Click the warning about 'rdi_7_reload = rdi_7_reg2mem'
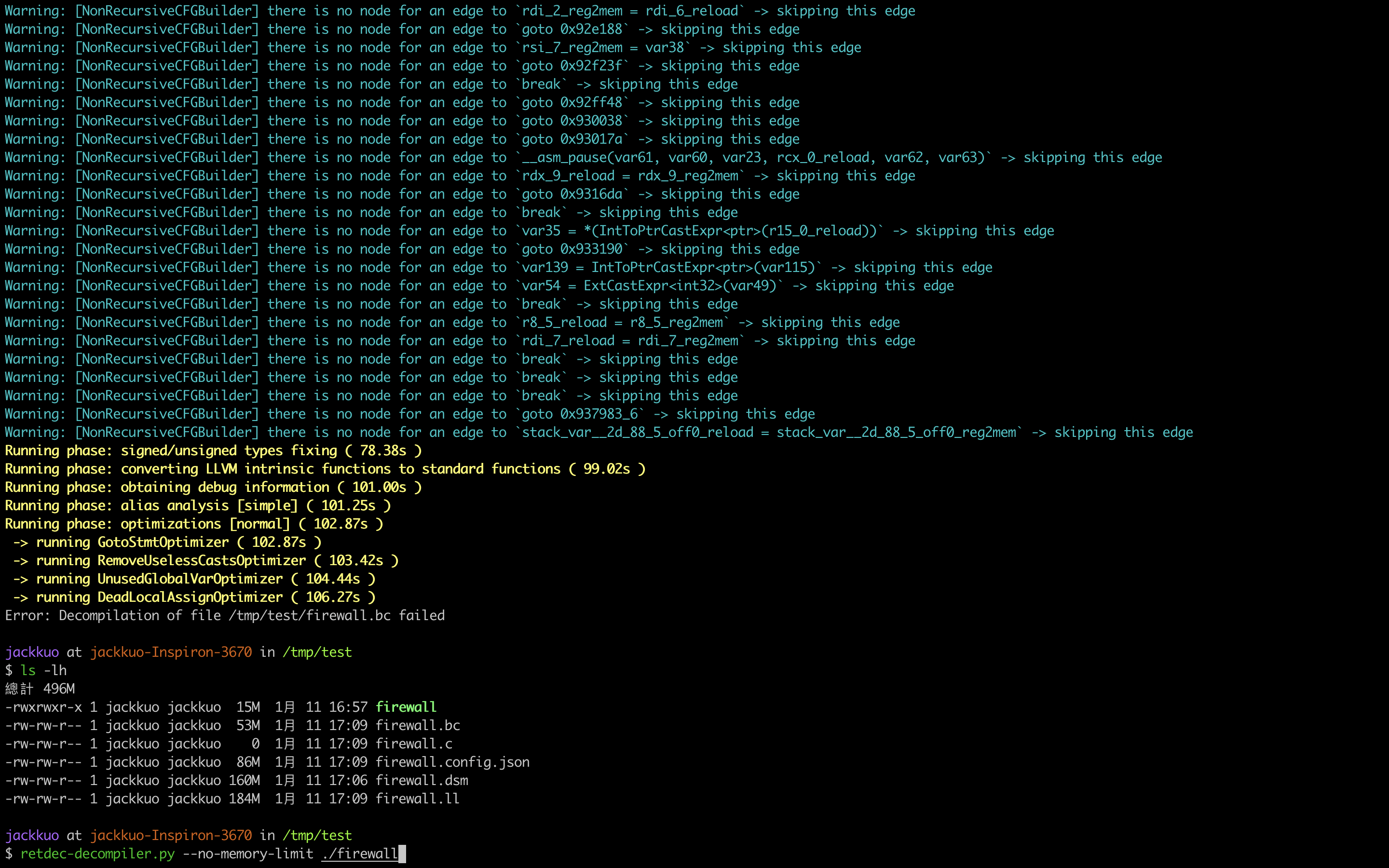 460,341
